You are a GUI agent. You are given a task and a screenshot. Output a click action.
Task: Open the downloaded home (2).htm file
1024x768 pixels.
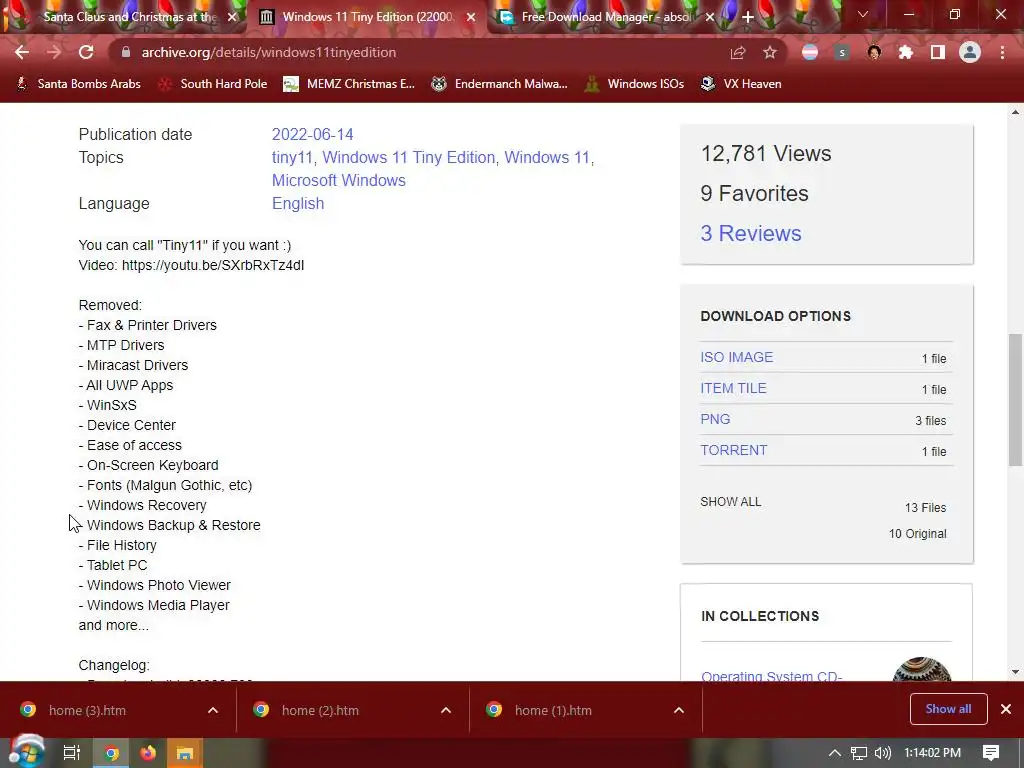pyautogui.click(x=320, y=711)
